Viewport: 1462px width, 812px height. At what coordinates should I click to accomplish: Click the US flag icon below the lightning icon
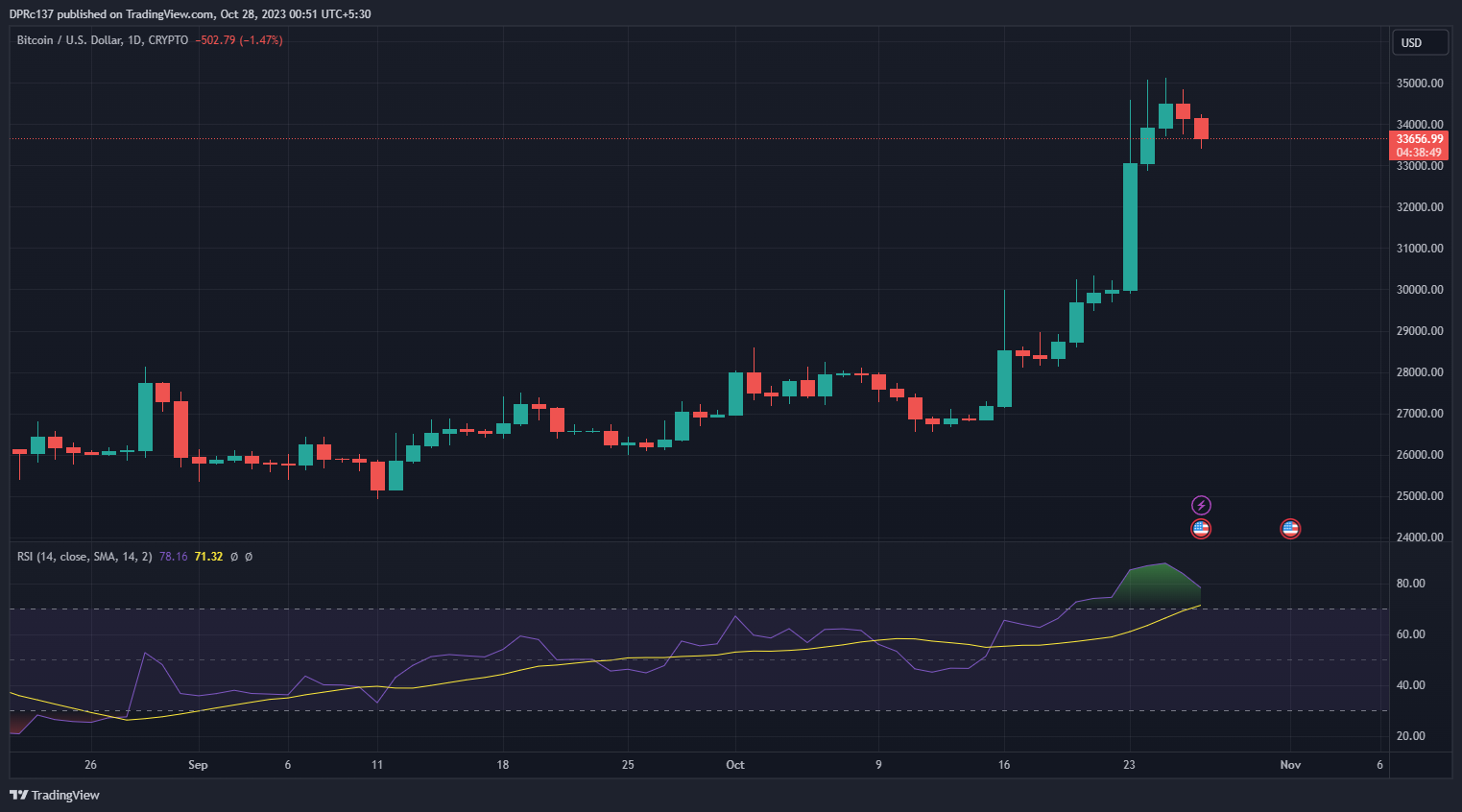click(1201, 528)
